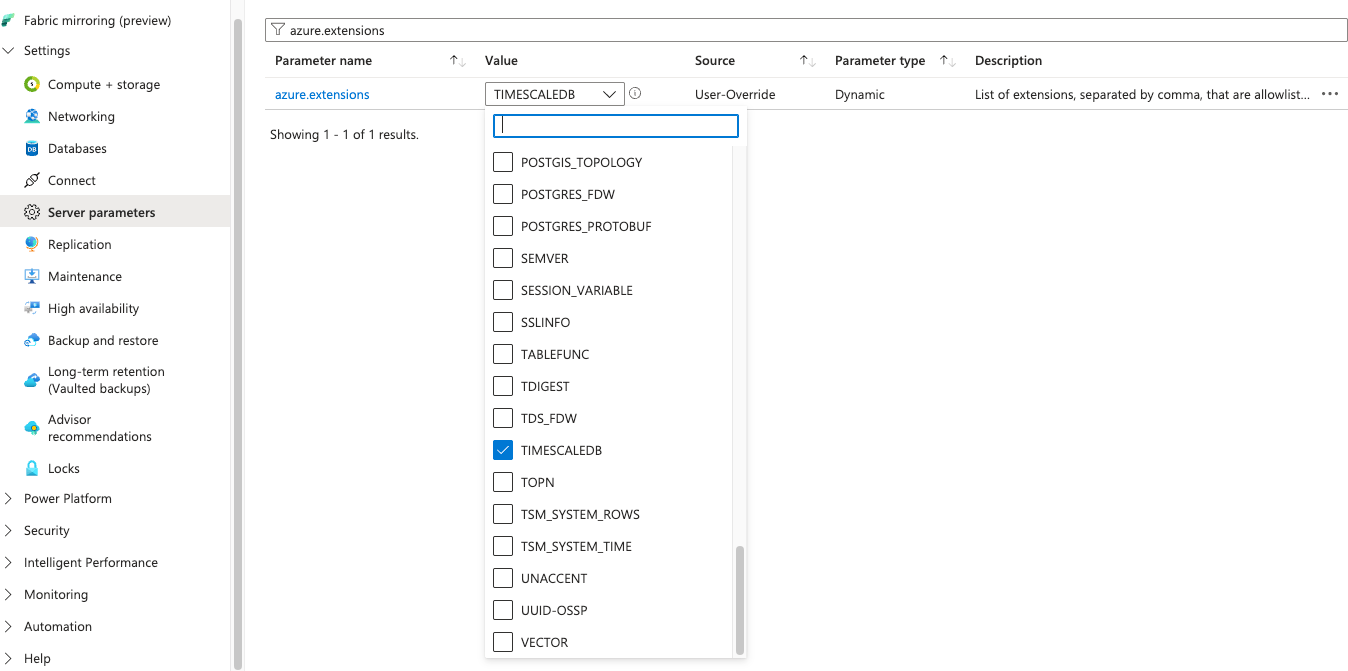Go to Backup and restore
Image resolution: width=1348 pixels, height=671 pixels.
pyautogui.click(x=103, y=341)
